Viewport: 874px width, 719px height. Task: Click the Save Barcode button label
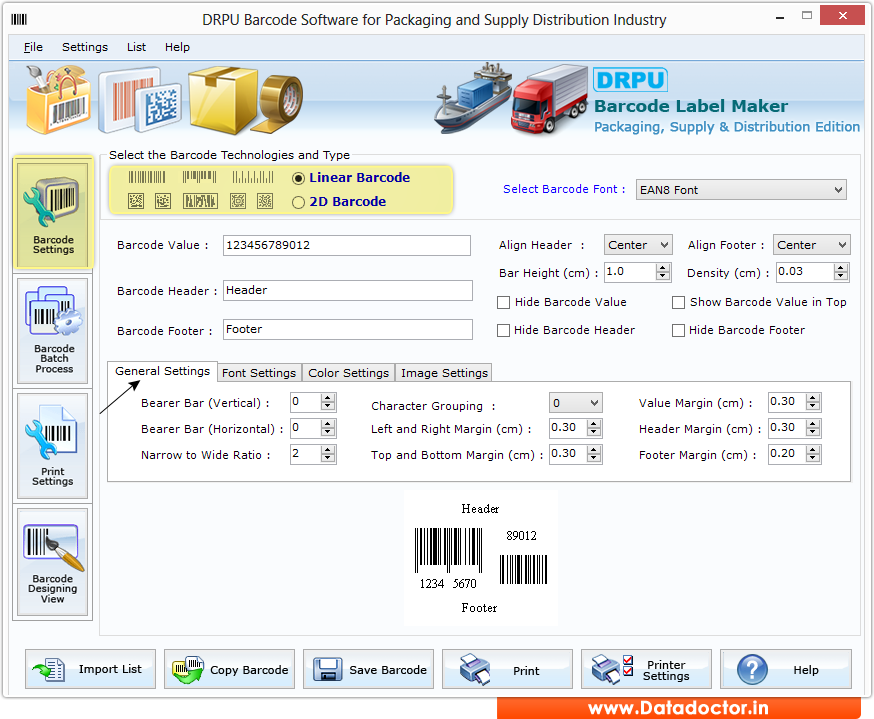[388, 670]
